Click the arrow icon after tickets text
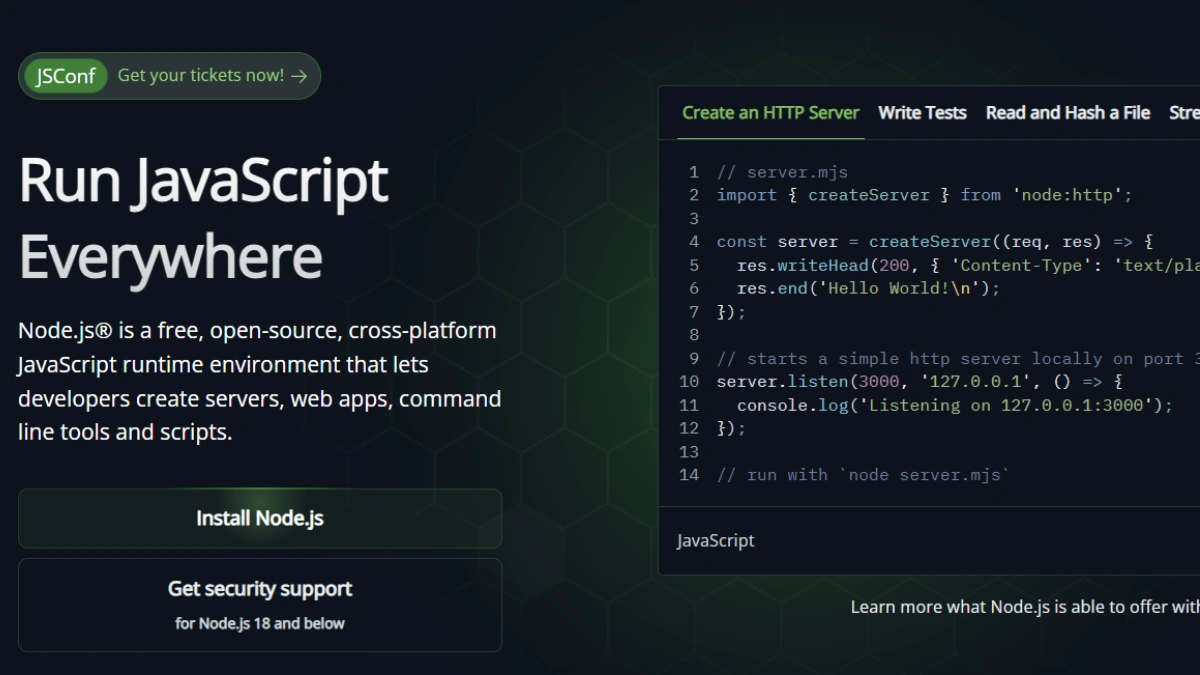The image size is (1200, 675). 299,76
